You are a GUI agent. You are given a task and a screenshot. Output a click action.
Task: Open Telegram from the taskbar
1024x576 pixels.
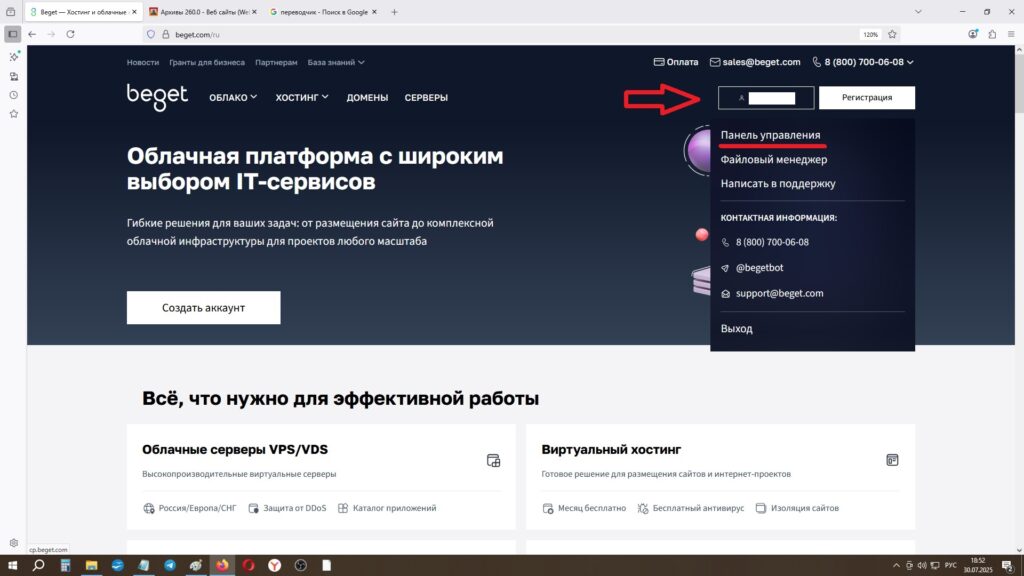click(x=170, y=566)
